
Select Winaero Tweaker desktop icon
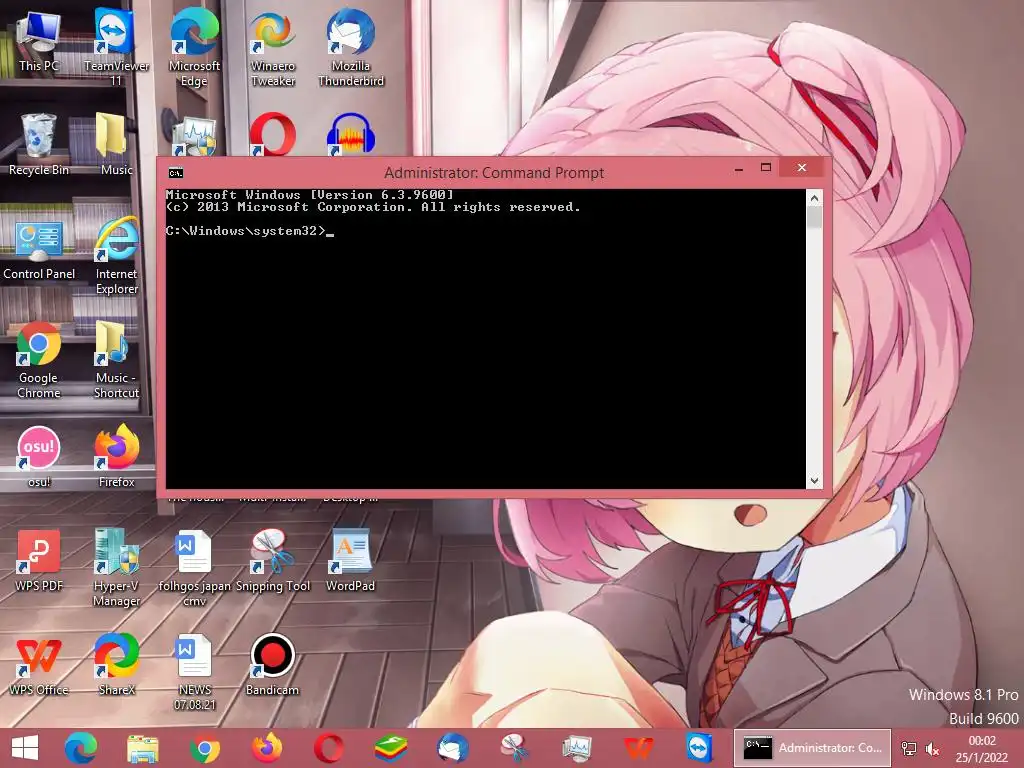coord(273,47)
